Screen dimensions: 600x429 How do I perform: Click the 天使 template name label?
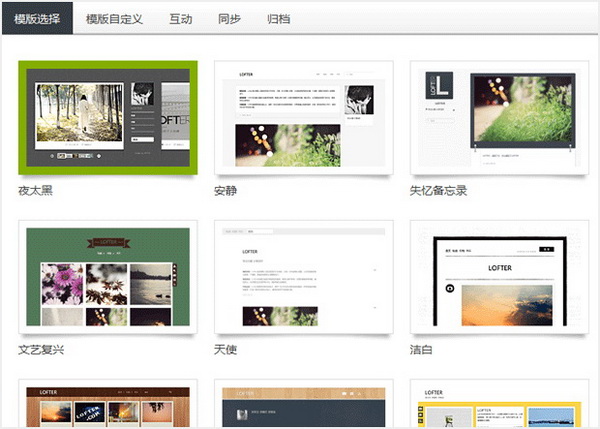(x=225, y=351)
